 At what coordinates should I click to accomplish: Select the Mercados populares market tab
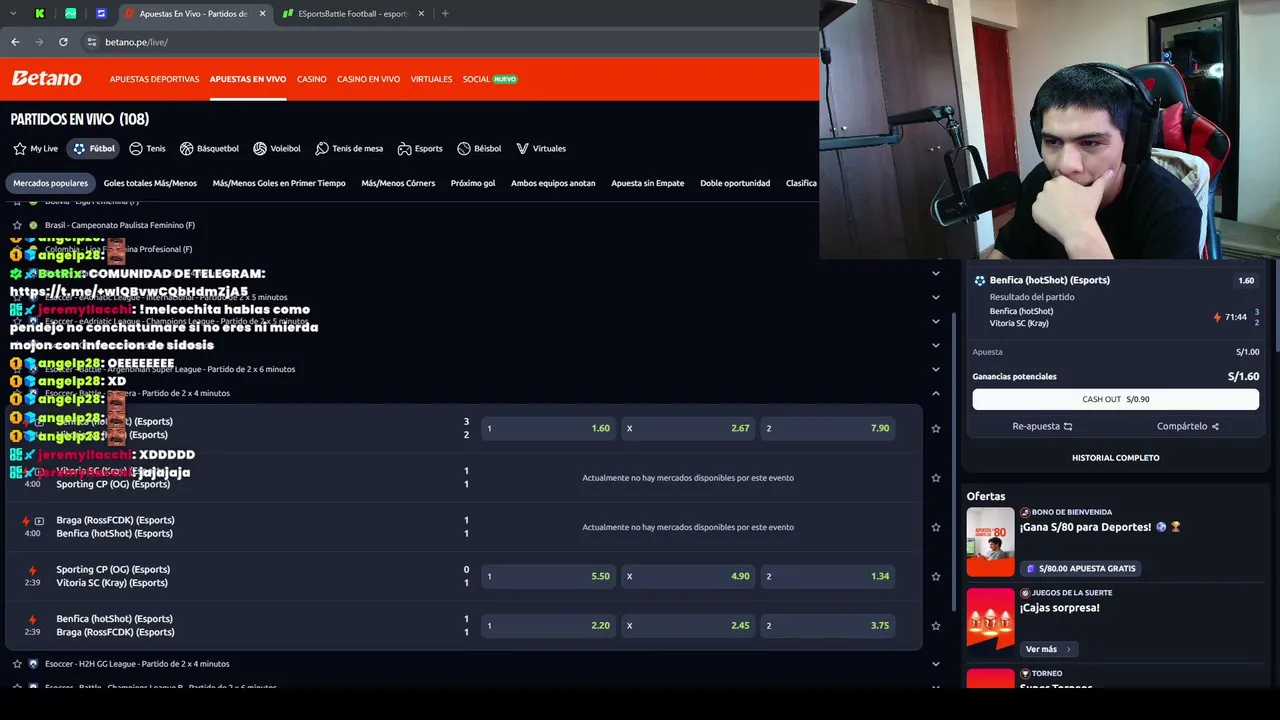pos(50,183)
